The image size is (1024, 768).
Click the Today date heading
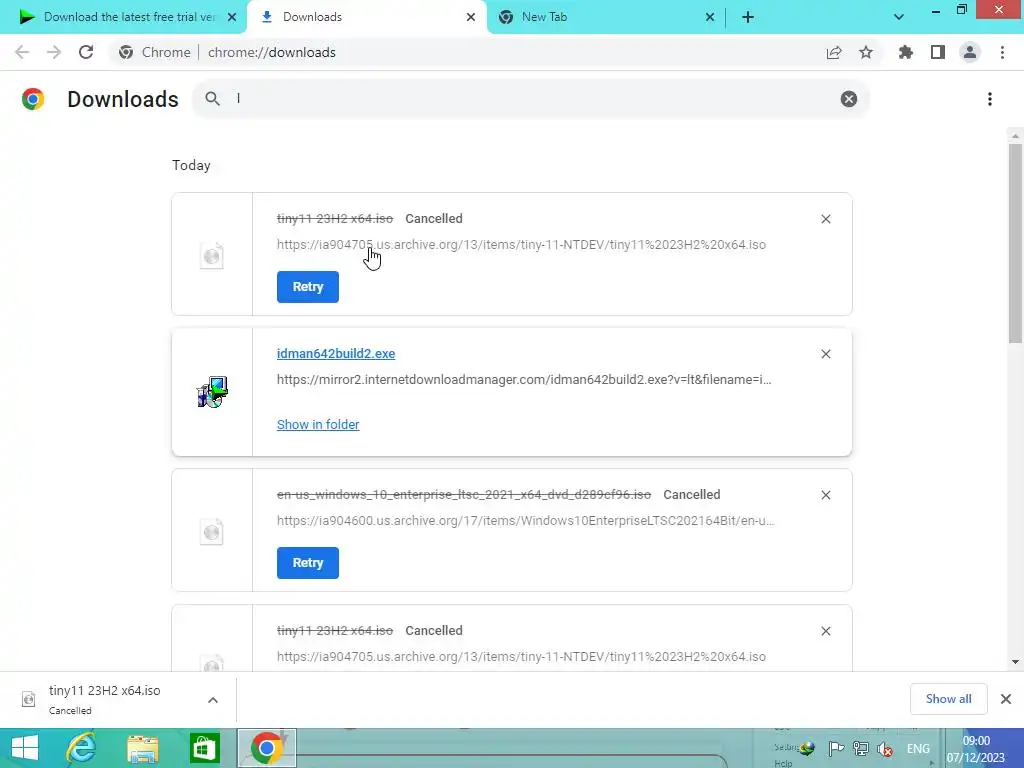click(x=191, y=165)
